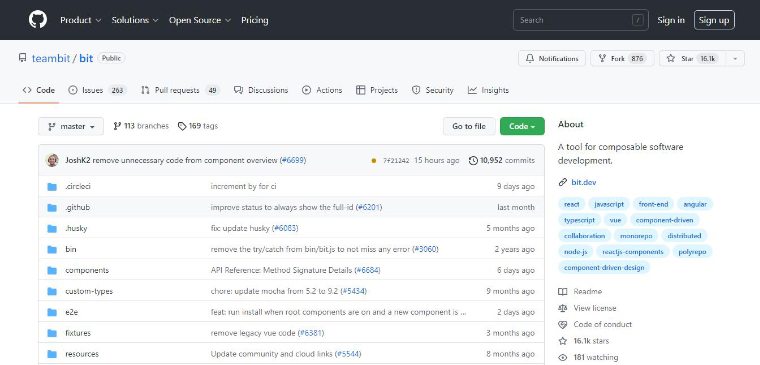The image size is (760, 365).
Task: Open pull request #6699 link
Action: coord(293,160)
